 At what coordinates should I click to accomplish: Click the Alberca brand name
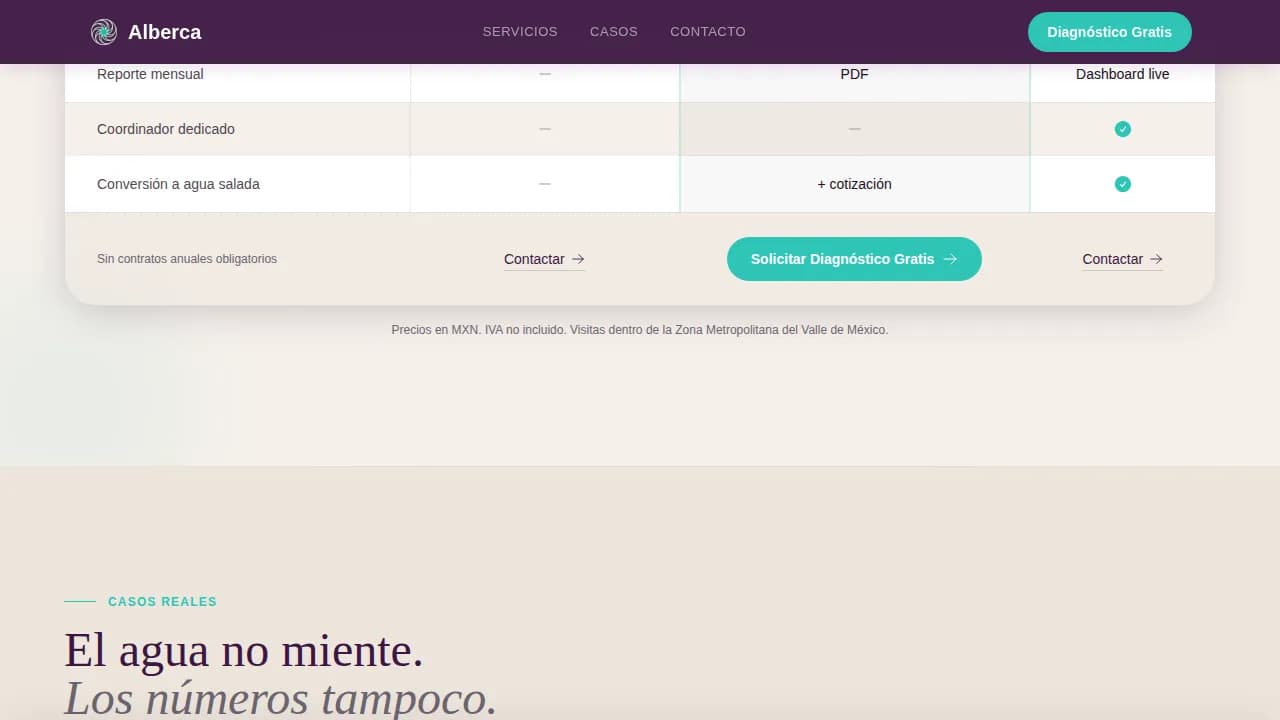pos(165,32)
